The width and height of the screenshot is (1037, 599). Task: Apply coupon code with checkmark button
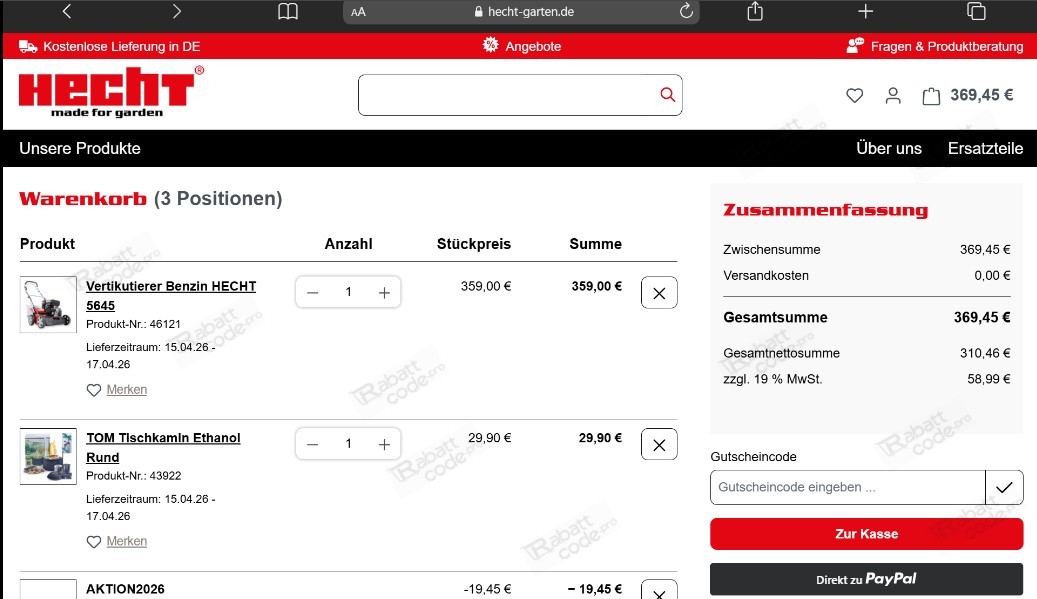point(1004,487)
